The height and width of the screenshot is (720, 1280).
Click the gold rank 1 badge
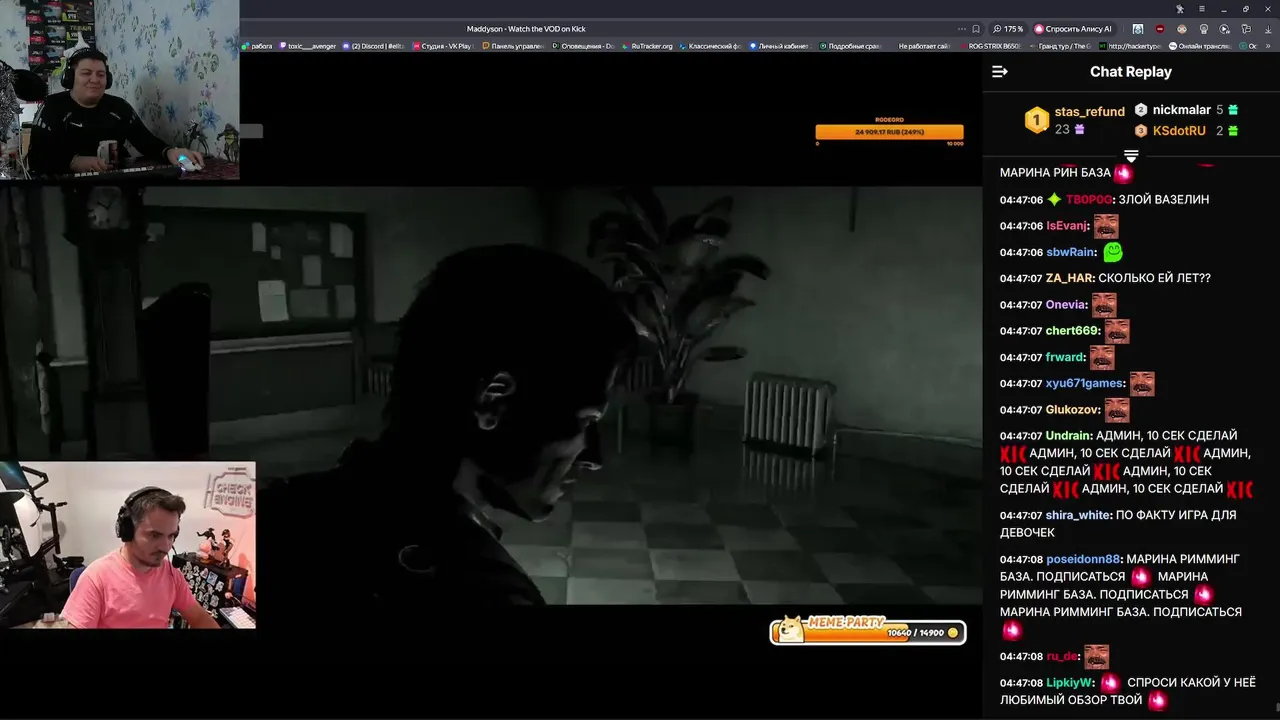[x=1037, y=120]
